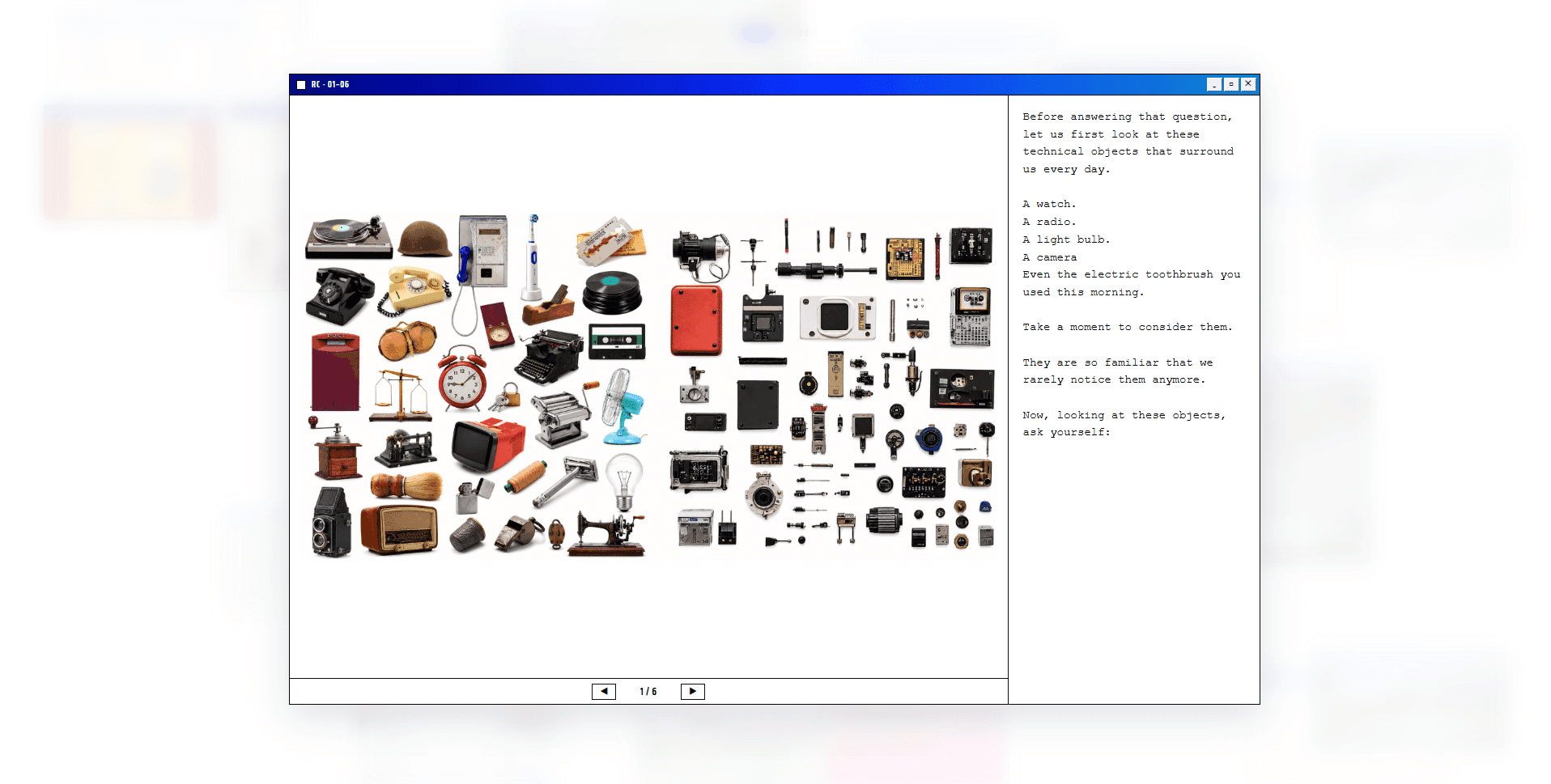Click 'Take a moment to consider them.'
The height and width of the screenshot is (784, 1551).
[x=1128, y=327]
